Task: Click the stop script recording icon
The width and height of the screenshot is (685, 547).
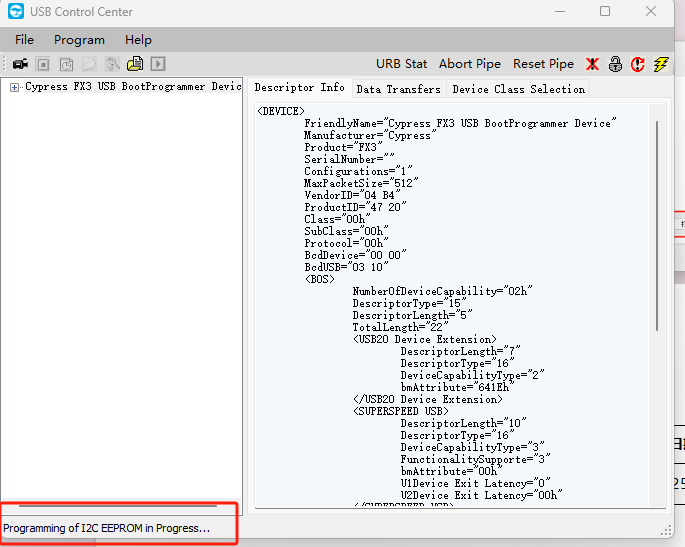Action: coord(43,65)
